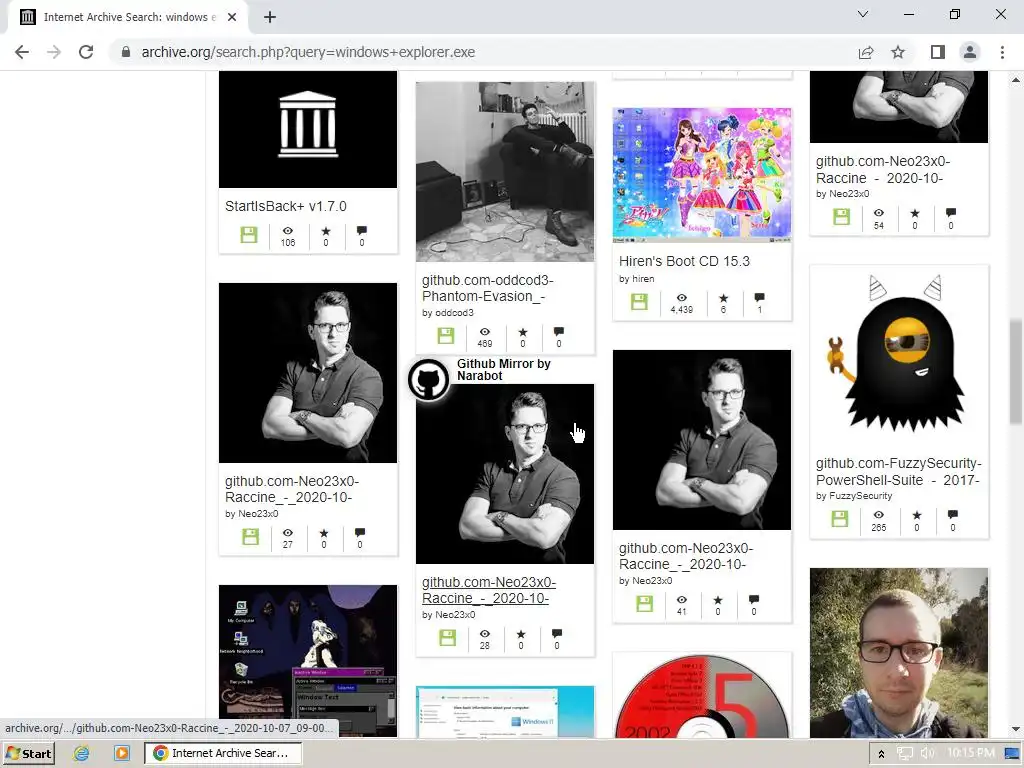Image resolution: width=1024 pixels, height=768 pixels.
Task: Open github.com-oddcod3-Phantom-Evasion link
Action: pos(487,288)
